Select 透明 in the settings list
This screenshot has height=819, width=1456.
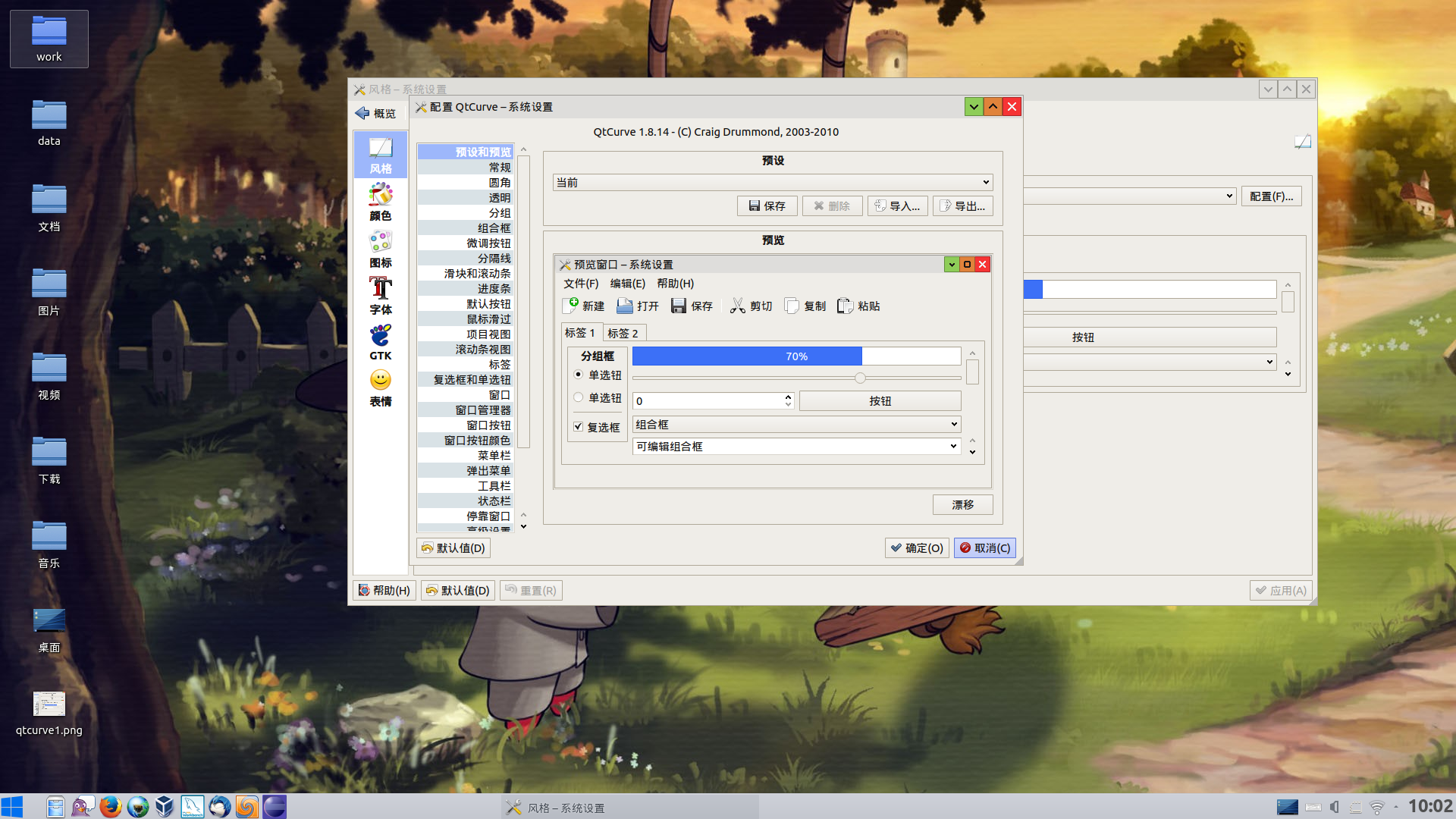(x=465, y=197)
